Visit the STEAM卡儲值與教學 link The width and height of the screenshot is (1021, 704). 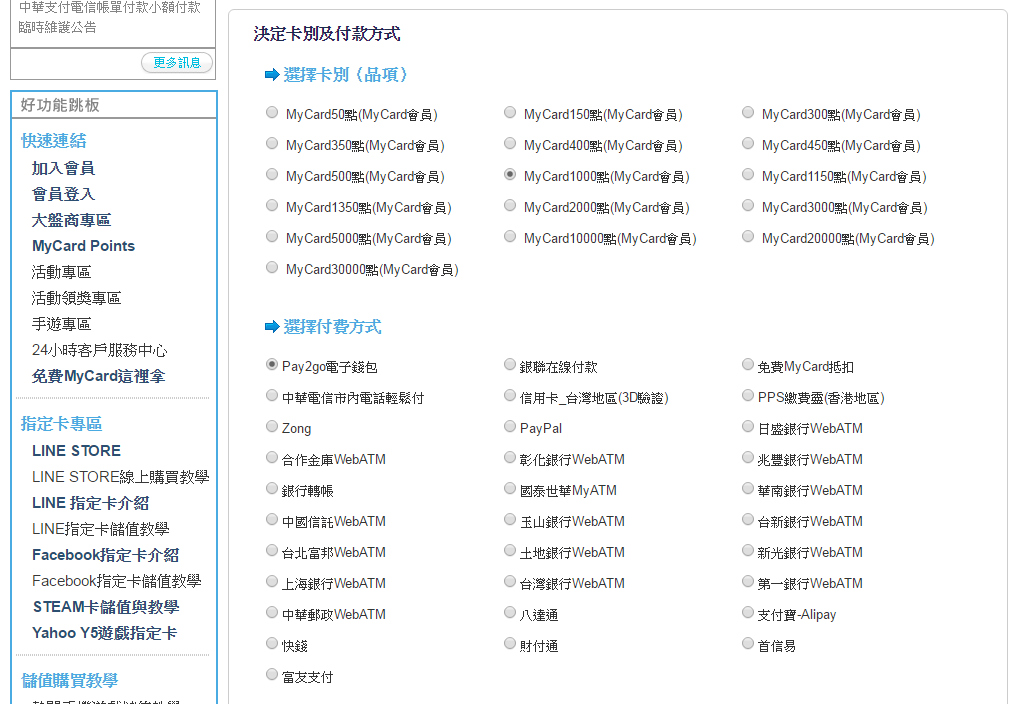coord(106,607)
